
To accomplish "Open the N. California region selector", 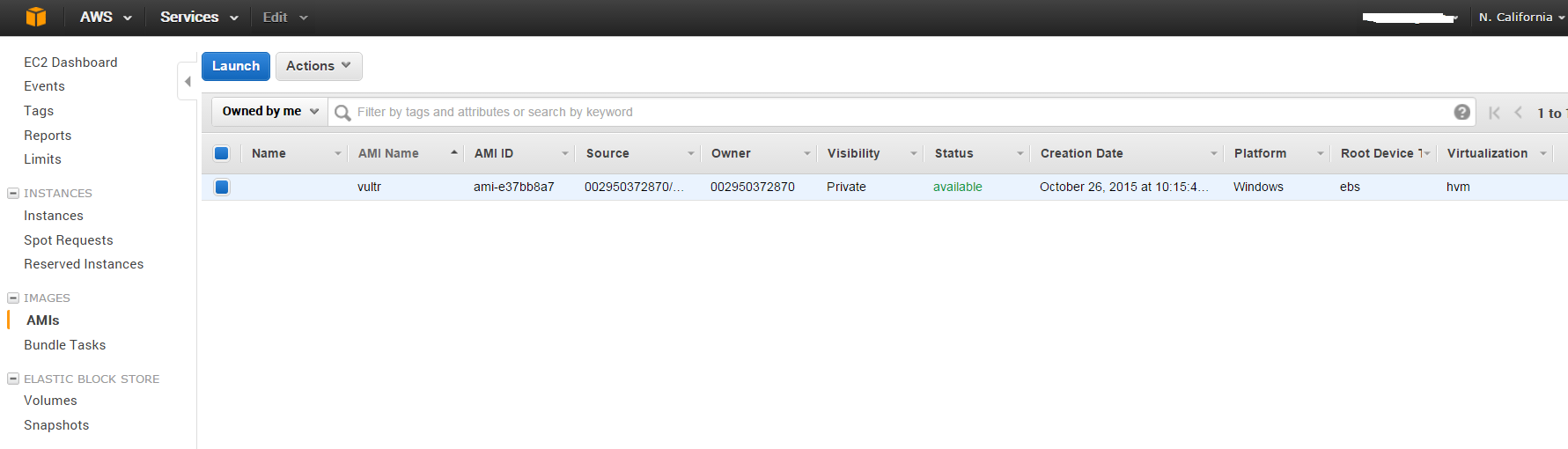I will pyautogui.click(x=1520, y=18).
